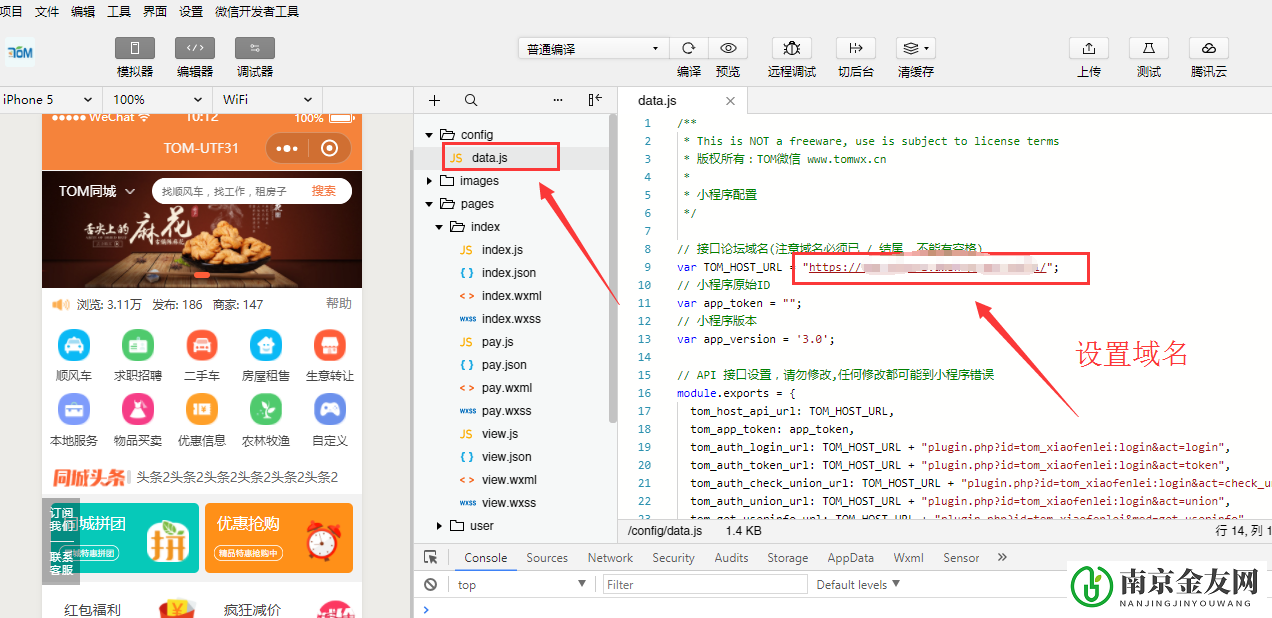Click the console Filter input field
The image size is (1272, 618).
(x=703, y=585)
